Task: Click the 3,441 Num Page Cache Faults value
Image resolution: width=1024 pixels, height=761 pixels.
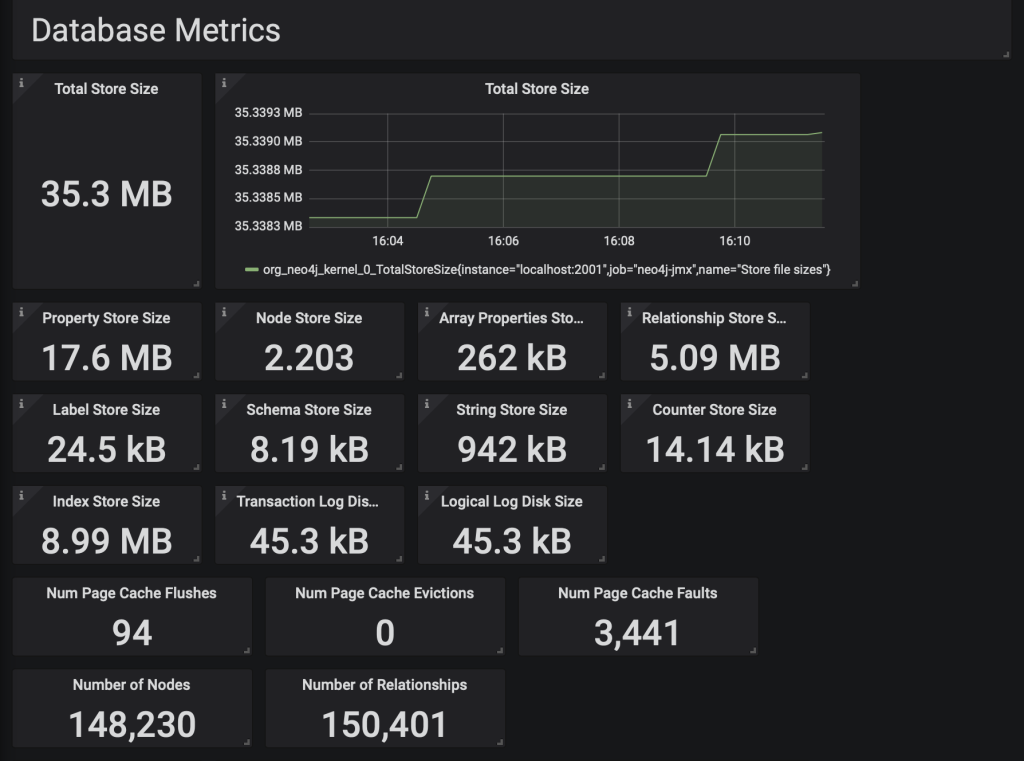Action: [637, 633]
